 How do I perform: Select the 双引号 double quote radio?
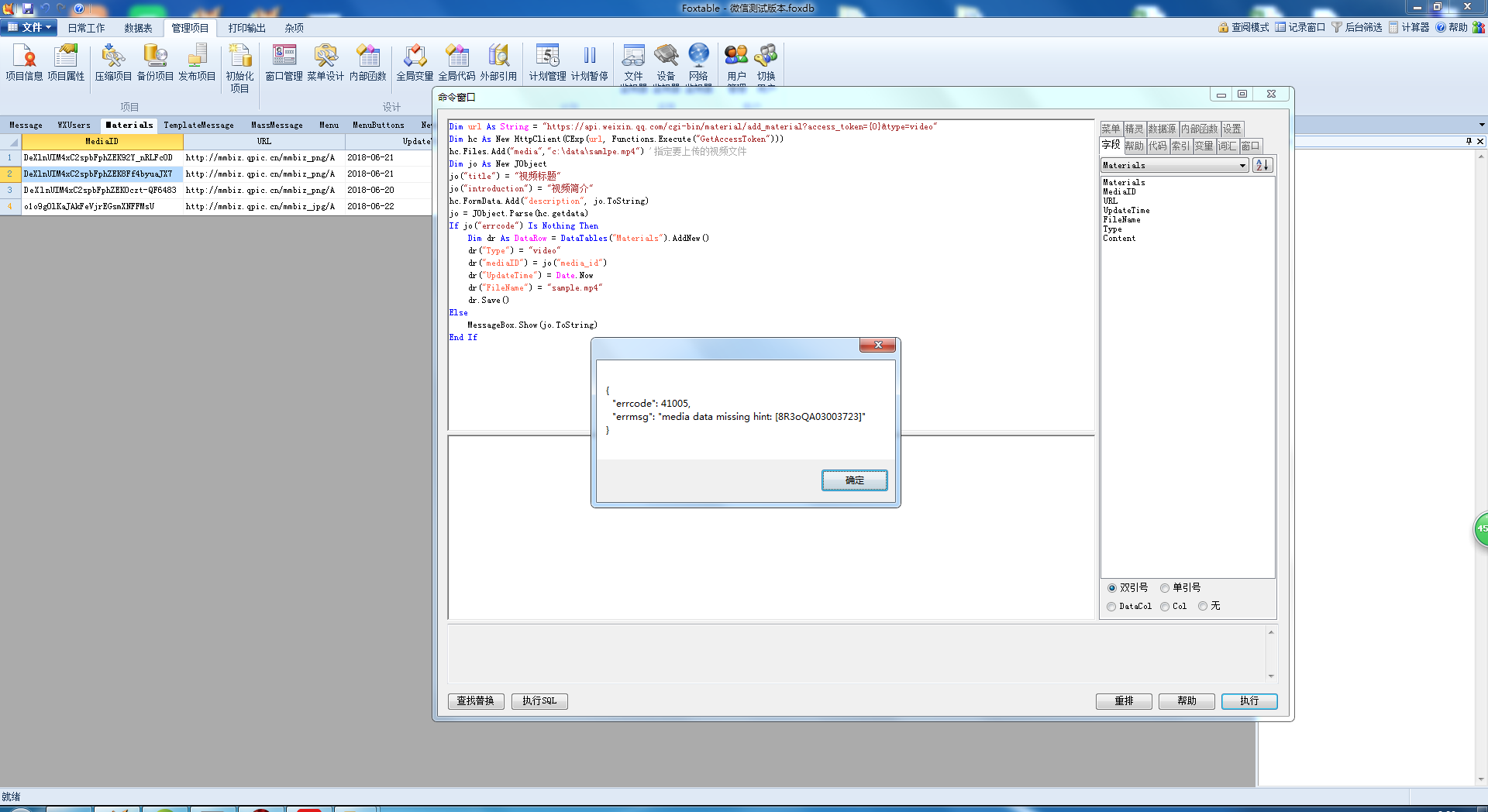1112,588
